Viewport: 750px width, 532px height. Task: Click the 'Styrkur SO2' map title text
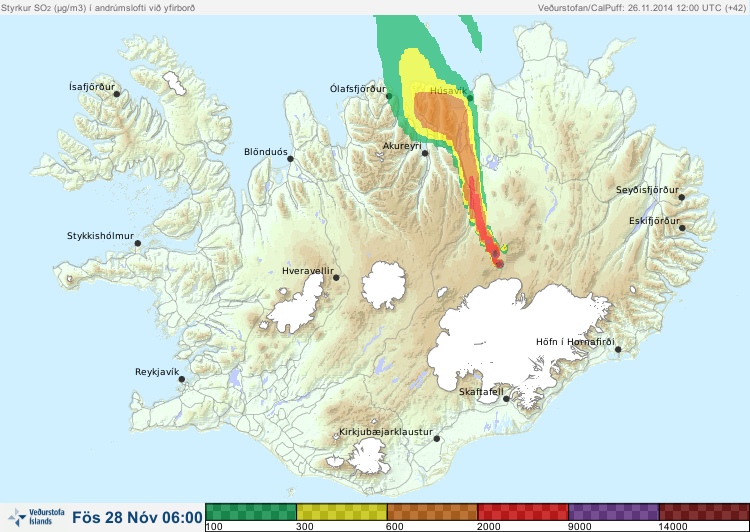coord(98,8)
